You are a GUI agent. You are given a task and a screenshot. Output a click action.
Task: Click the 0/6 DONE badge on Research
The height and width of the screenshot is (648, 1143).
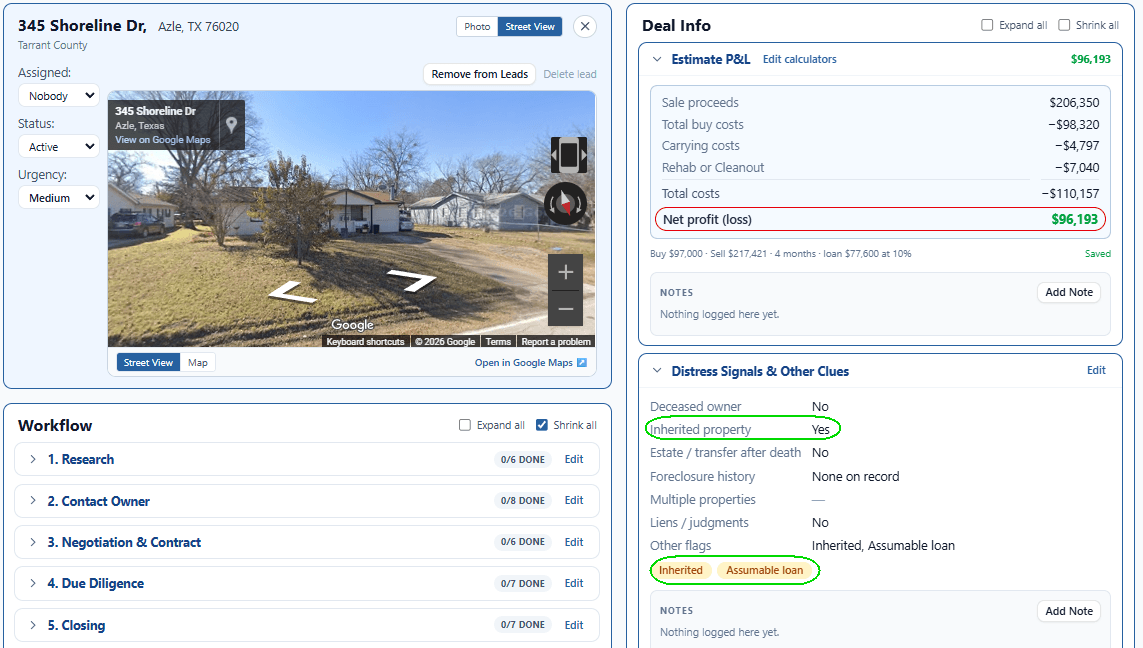click(x=523, y=460)
